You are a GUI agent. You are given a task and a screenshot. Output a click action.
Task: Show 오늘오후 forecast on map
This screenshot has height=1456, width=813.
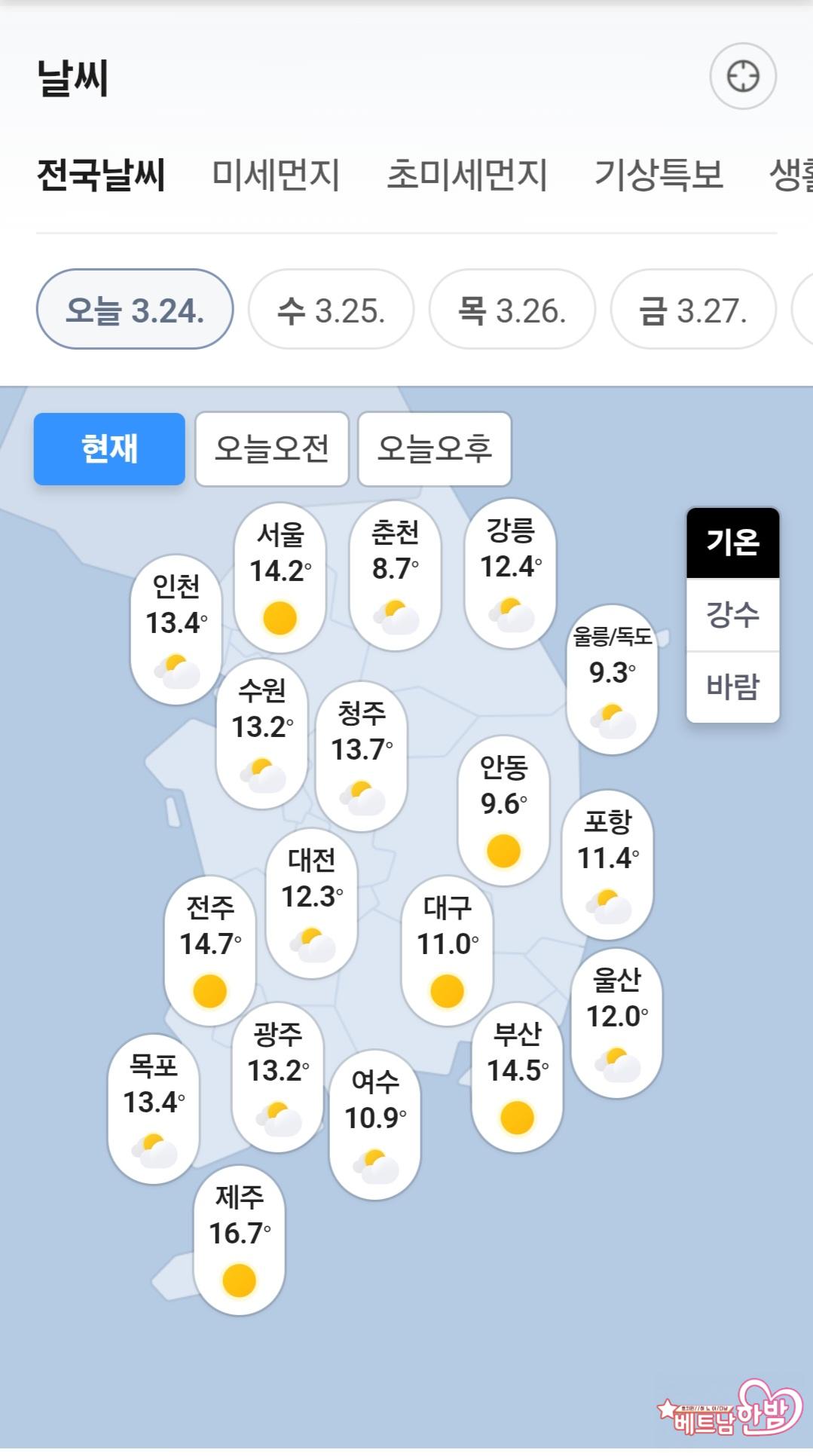pyautogui.click(x=435, y=449)
